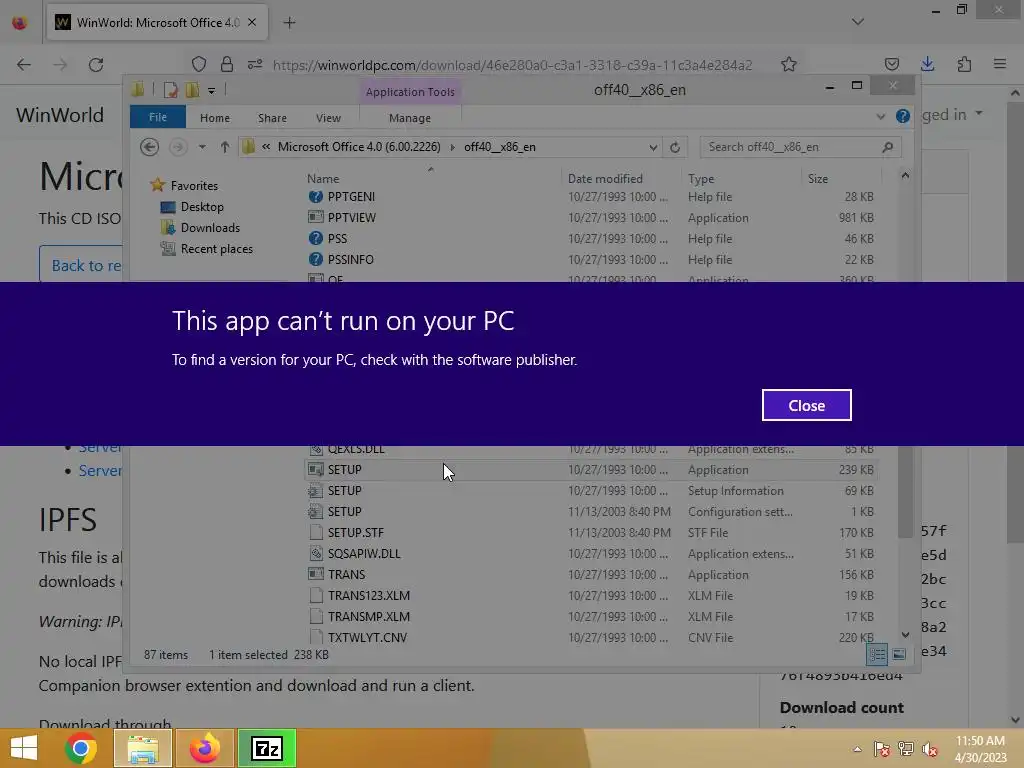Open the Share ribbon tab
This screenshot has width=1024, height=768.
[x=272, y=118]
